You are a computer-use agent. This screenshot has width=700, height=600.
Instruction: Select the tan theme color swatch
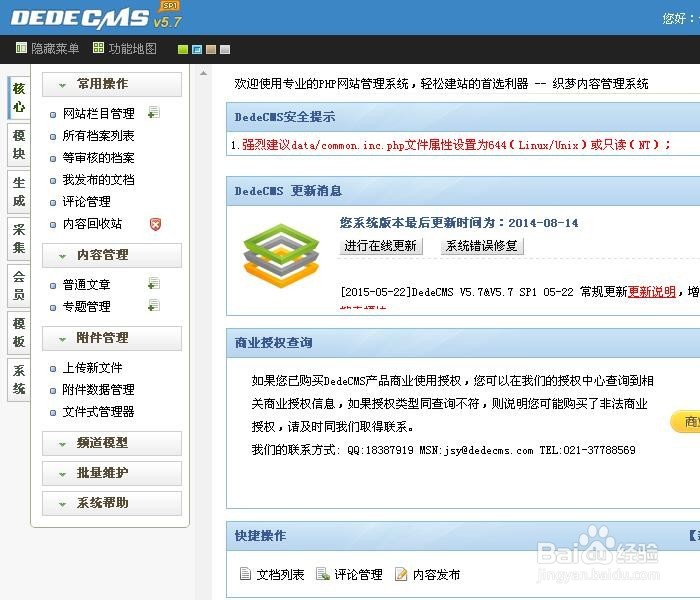[x=211, y=50]
